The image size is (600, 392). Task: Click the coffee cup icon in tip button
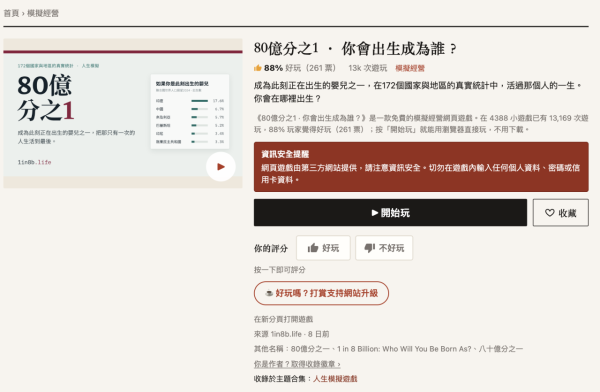pyautogui.click(x=269, y=293)
